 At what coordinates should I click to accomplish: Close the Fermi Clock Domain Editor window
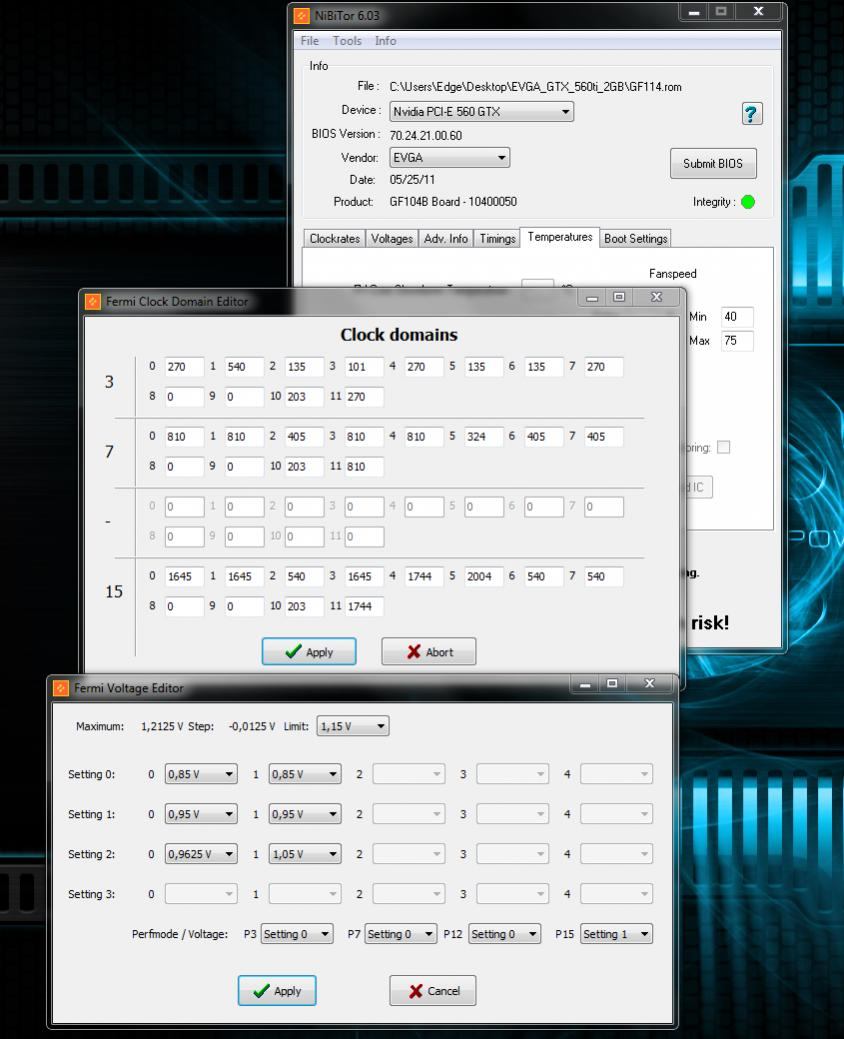tap(656, 298)
